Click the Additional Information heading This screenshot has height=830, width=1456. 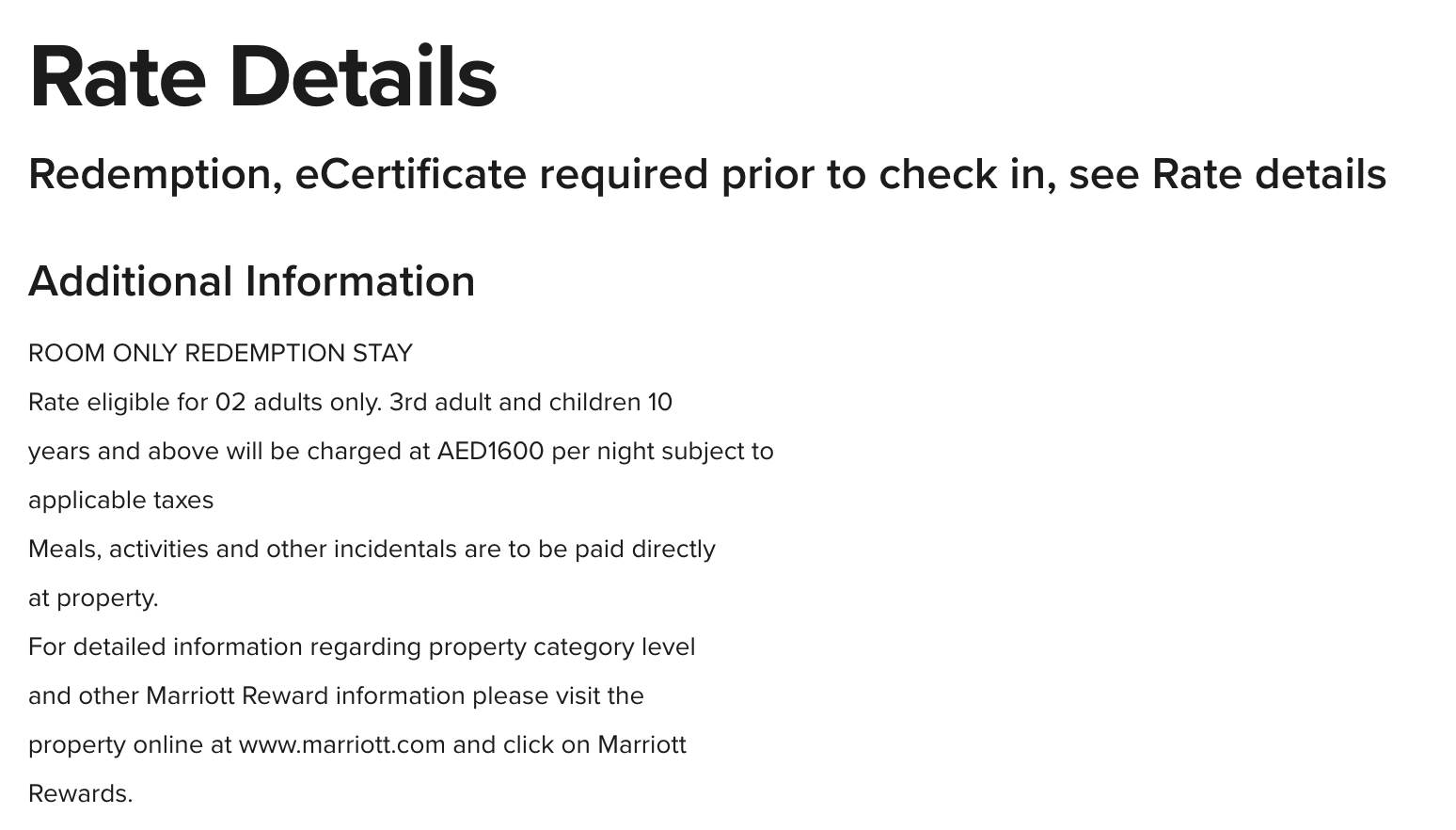tap(251, 281)
